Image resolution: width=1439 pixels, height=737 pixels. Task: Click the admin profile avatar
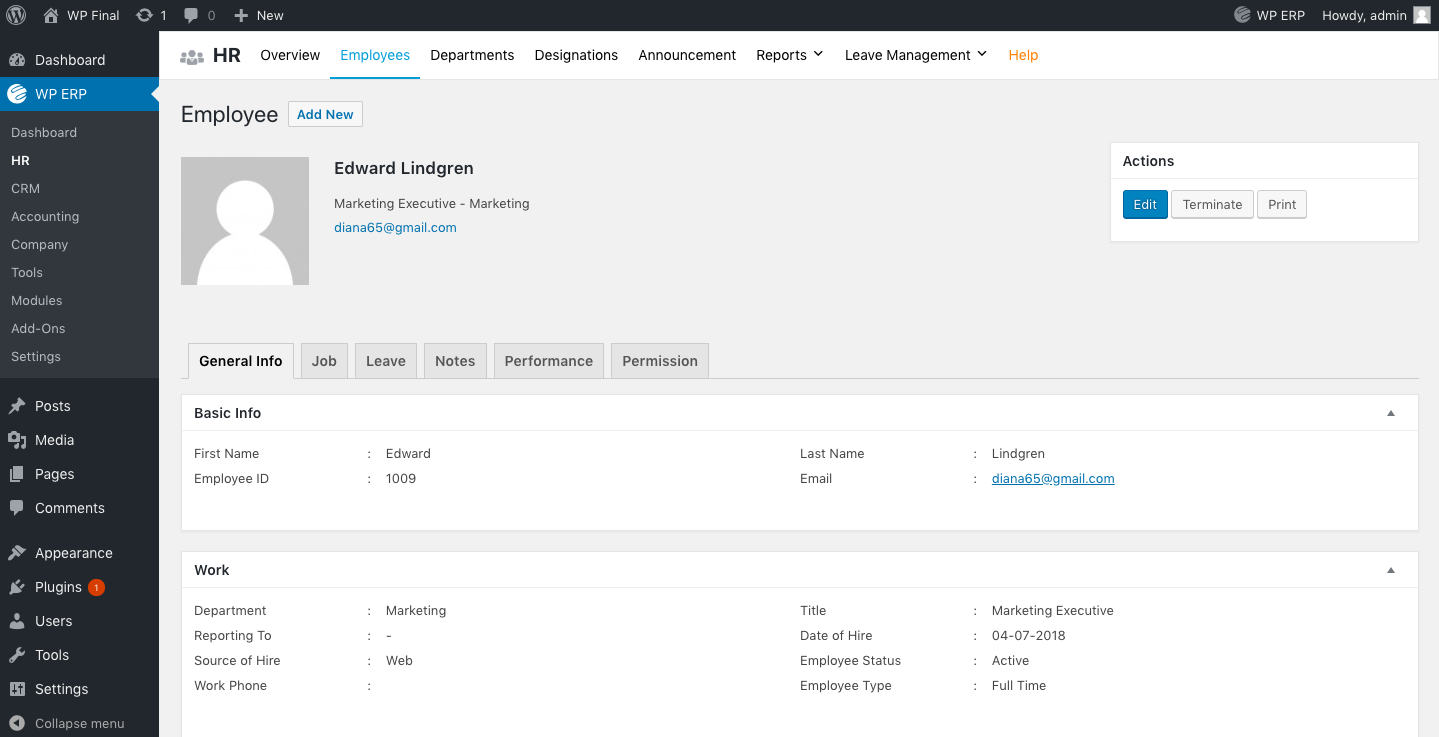[1423, 15]
